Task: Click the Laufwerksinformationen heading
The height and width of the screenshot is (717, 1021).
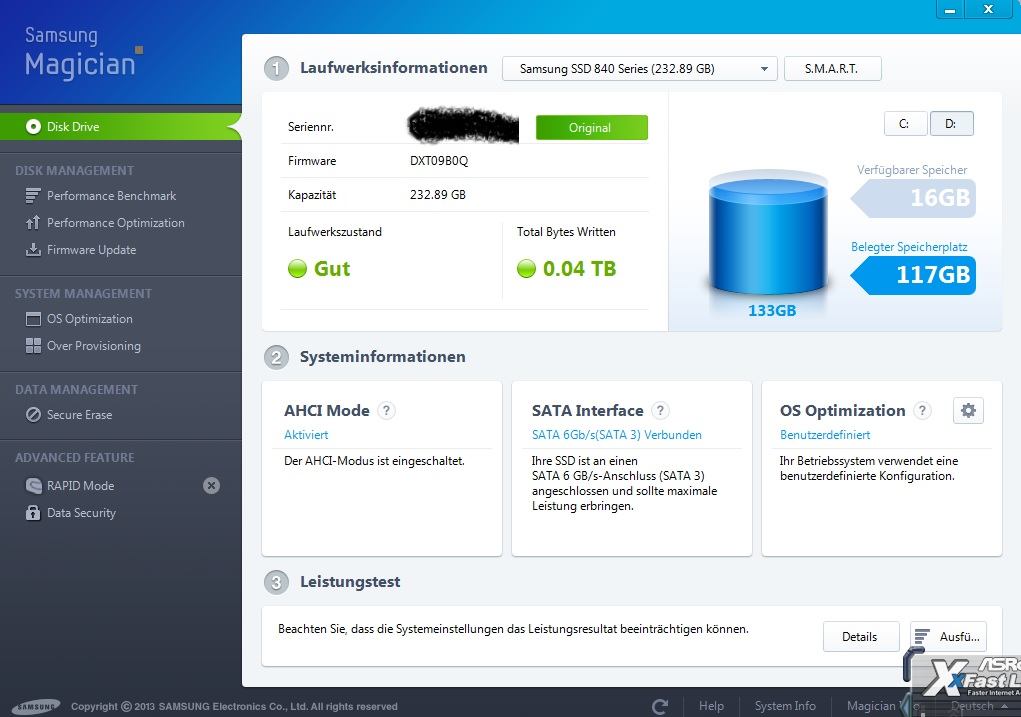Action: click(393, 68)
